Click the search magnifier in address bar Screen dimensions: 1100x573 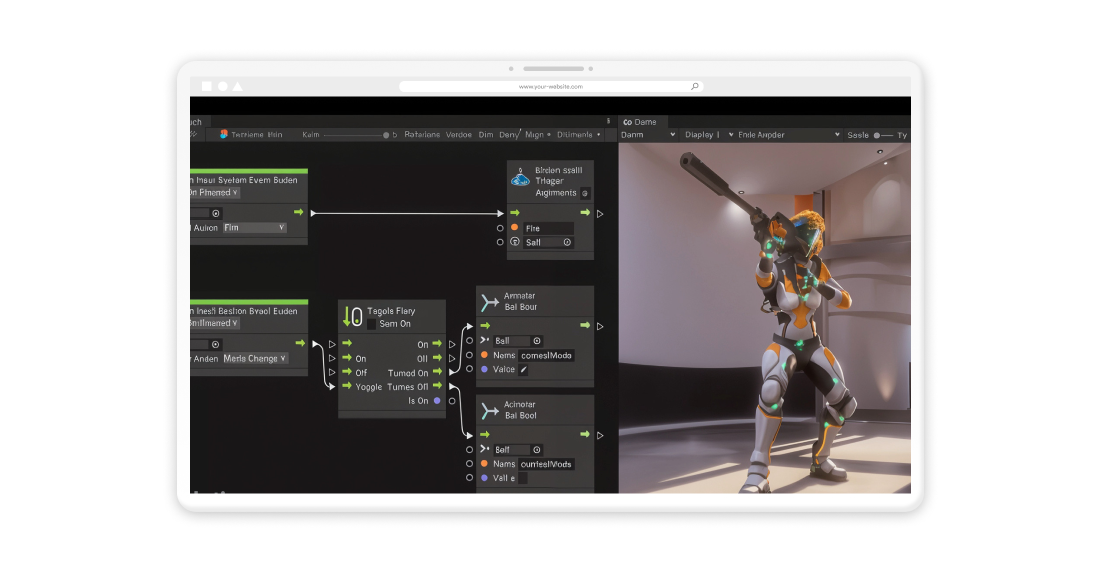(694, 87)
